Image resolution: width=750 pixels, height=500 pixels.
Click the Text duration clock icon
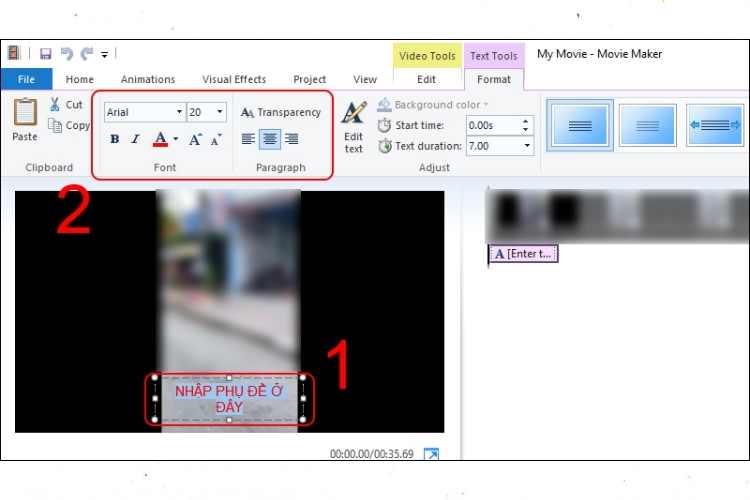385,146
